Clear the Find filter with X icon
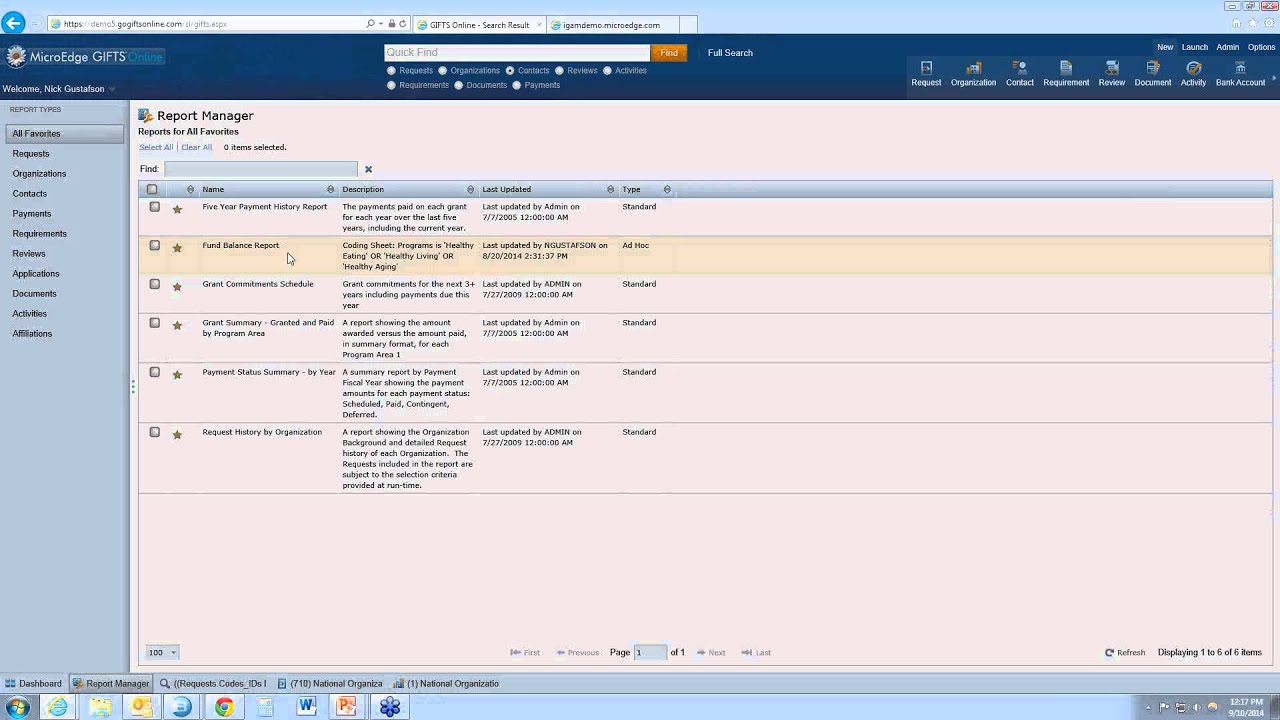This screenshot has width=1280, height=720. pos(368,169)
